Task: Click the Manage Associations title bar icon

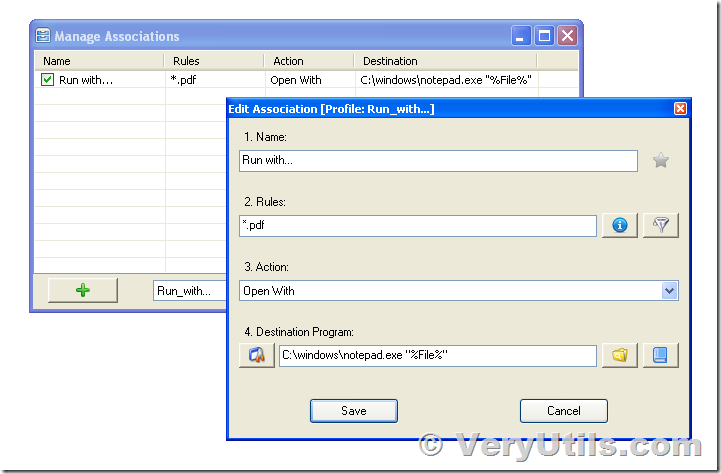Action: (43, 35)
